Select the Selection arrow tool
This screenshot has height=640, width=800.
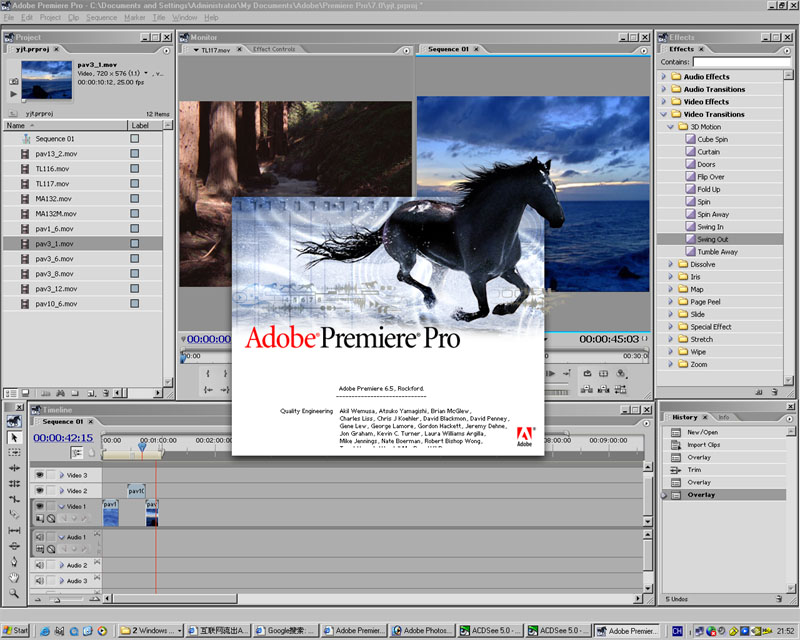pyautogui.click(x=14, y=437)
